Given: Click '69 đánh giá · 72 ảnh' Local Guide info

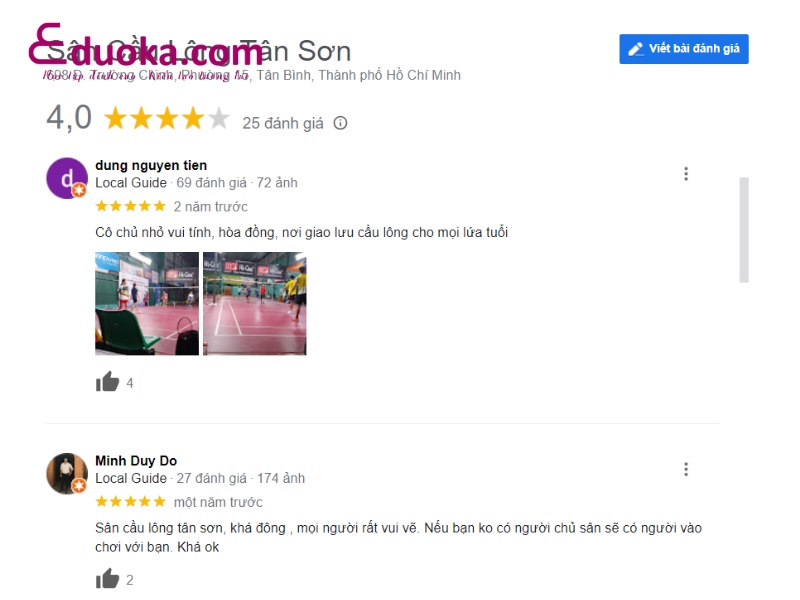Looking at the screenshot, I should tap(237, 183).
